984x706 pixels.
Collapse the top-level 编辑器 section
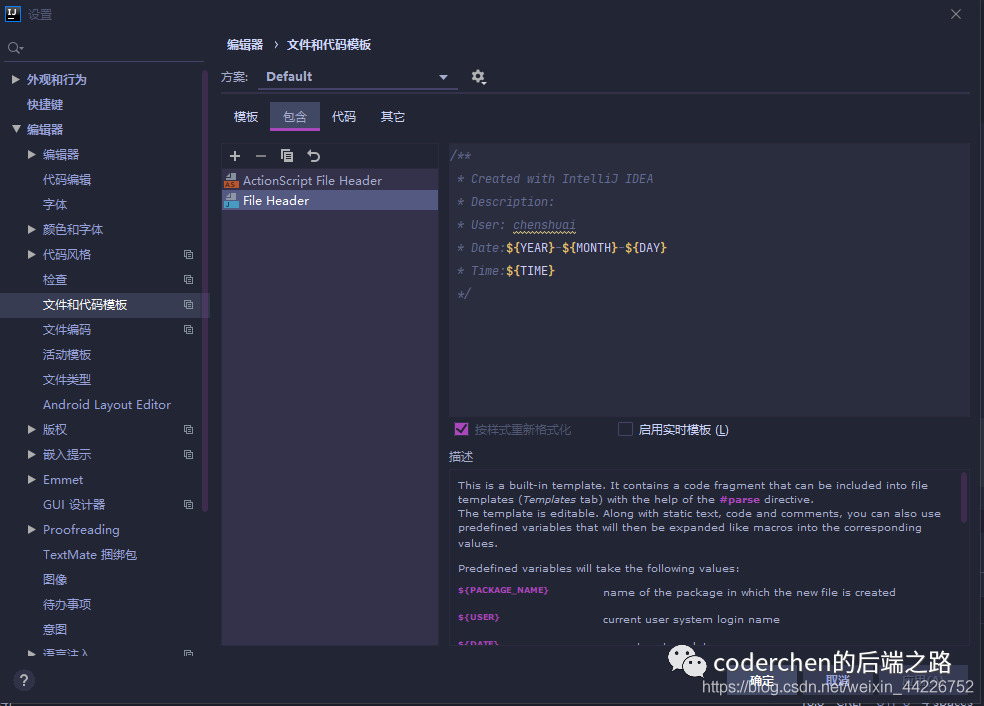[x=16, y=129]
